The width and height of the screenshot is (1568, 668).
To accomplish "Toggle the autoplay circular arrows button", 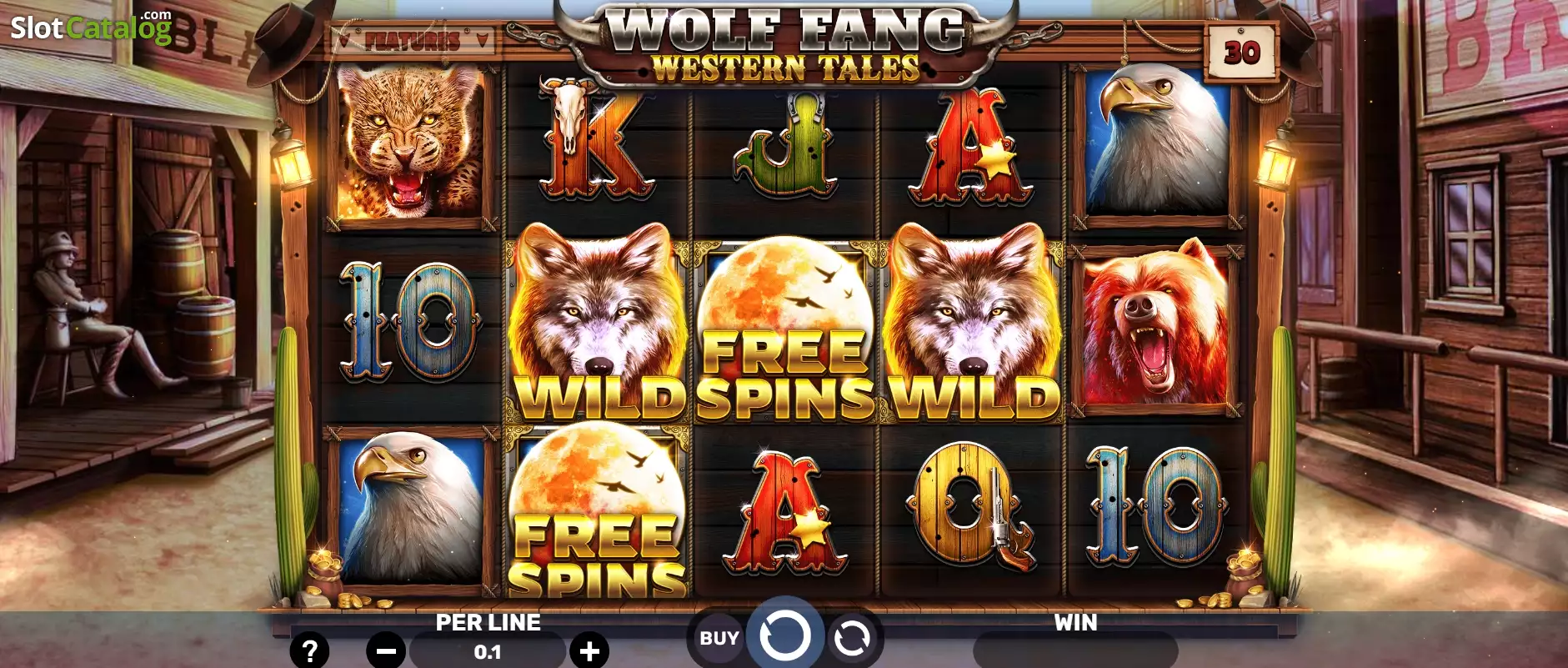I will point(851,638).
